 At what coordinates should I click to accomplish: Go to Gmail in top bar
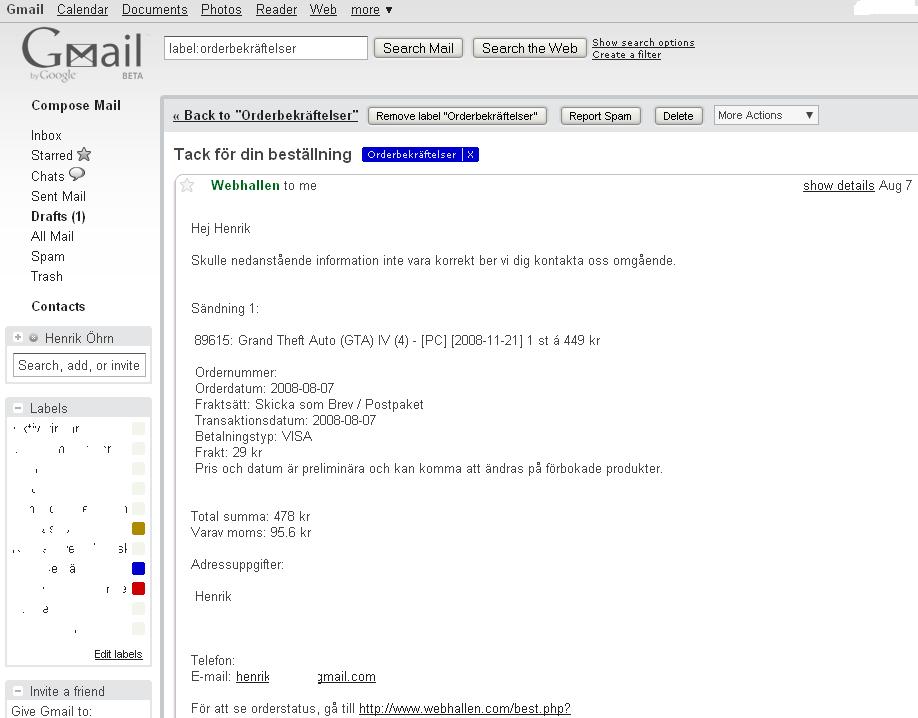pos(25,10)
